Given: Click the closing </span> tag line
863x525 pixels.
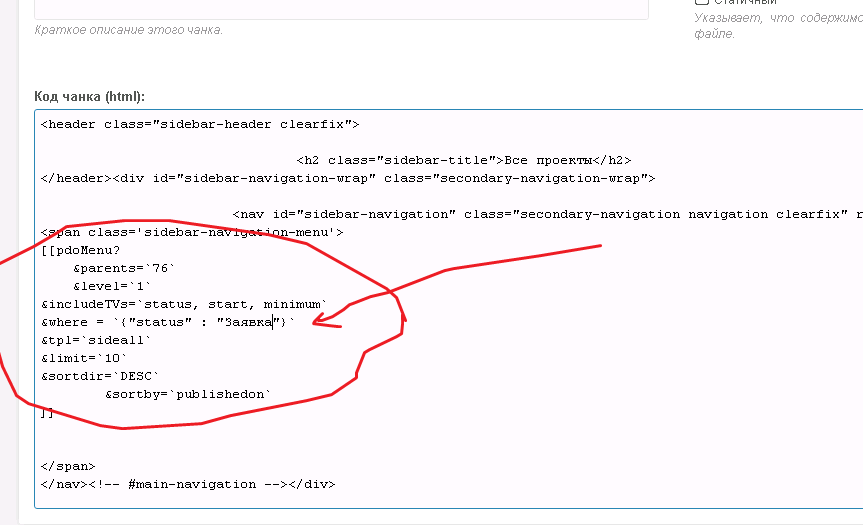Looking at the screenshot, I should click(68, 466).
